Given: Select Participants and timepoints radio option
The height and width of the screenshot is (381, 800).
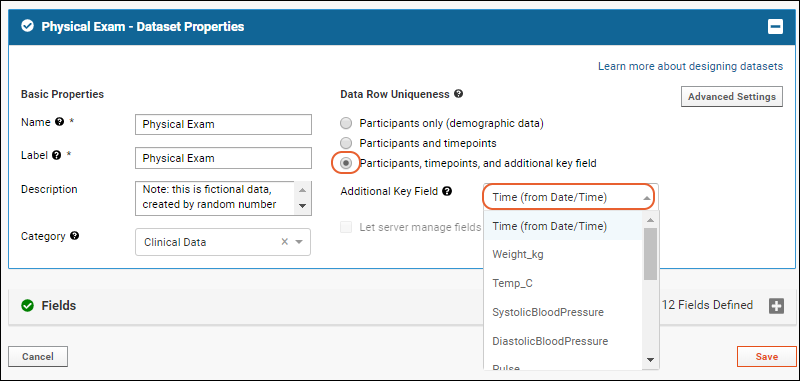Looking at the screenshot, I should tap(346, 143).
